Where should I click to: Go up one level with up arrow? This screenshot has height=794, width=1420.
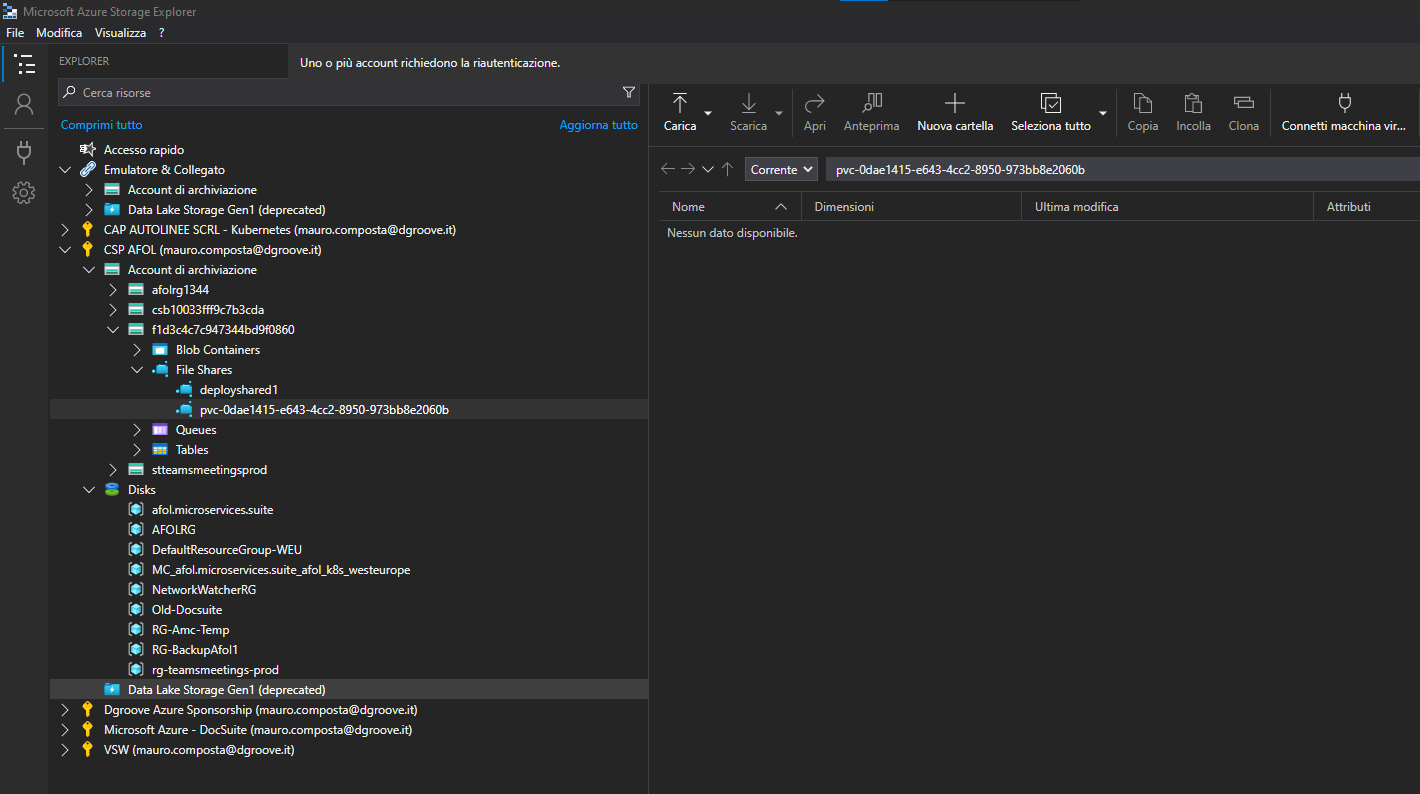[x=727, y=169]
